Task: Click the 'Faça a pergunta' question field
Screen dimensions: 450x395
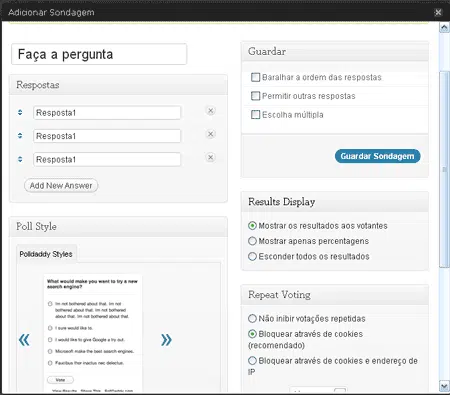Action: point(99,54)
